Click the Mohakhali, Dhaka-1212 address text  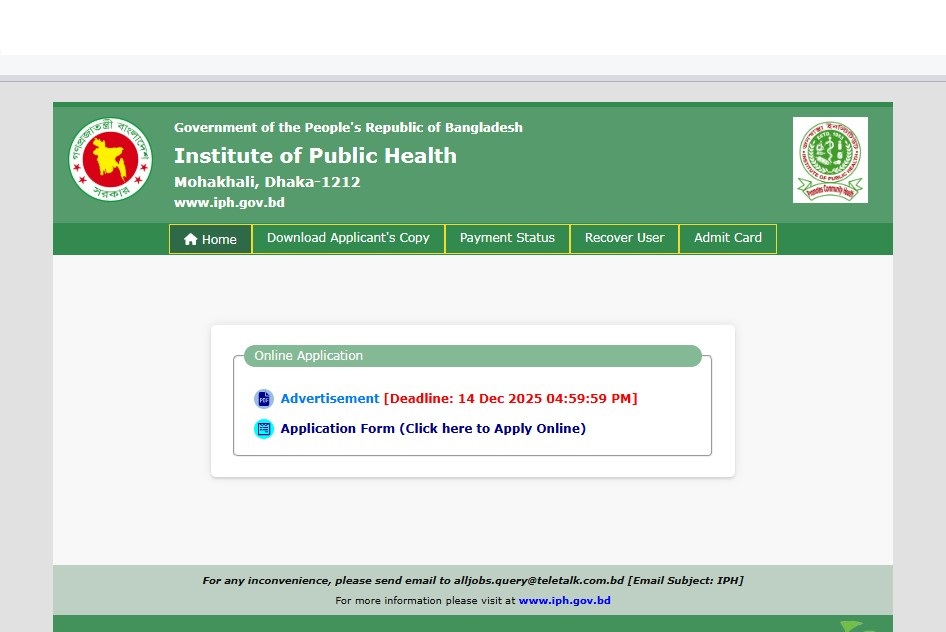(x=267, y=182)
